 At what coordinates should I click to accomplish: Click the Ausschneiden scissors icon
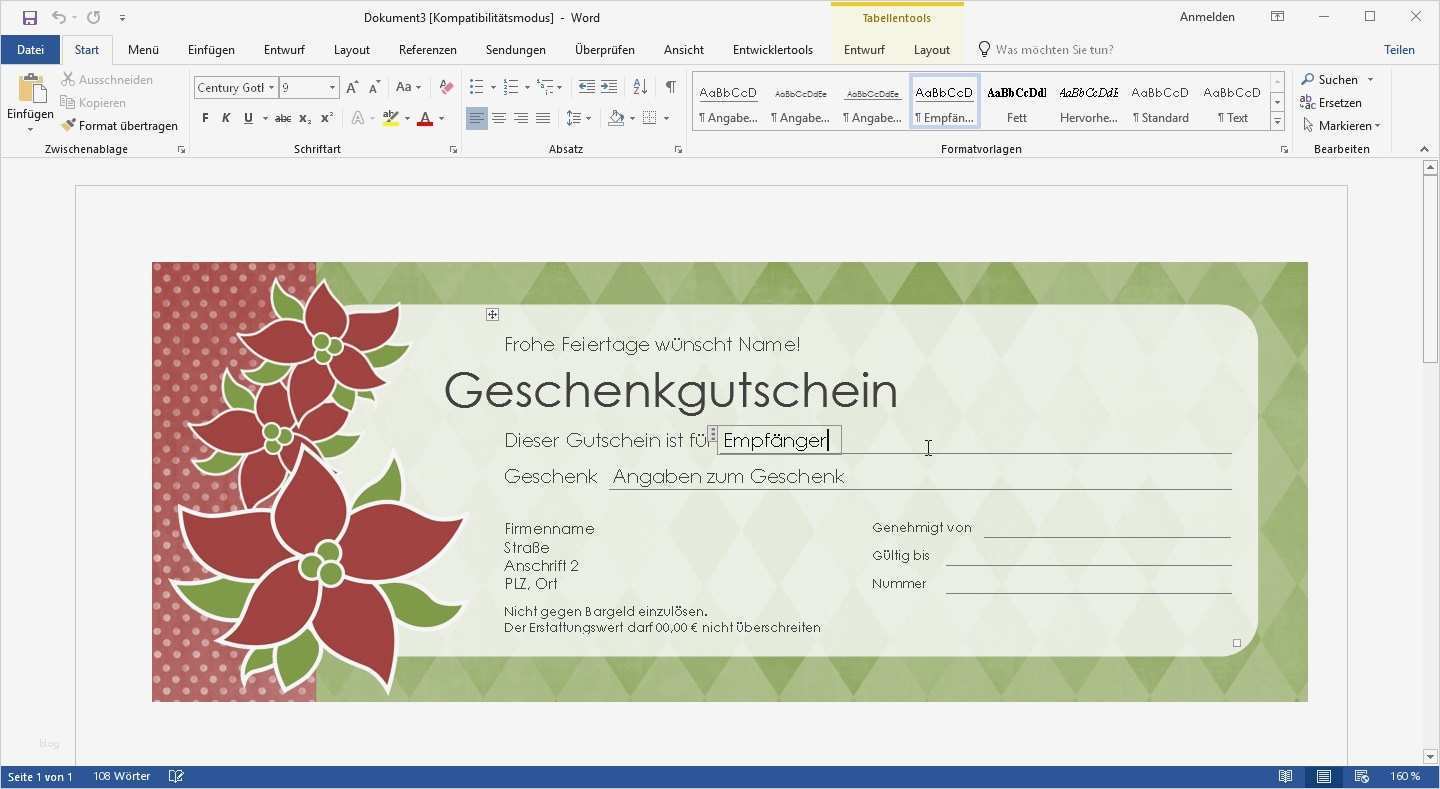pyautogui.click(x=68, y=79)
